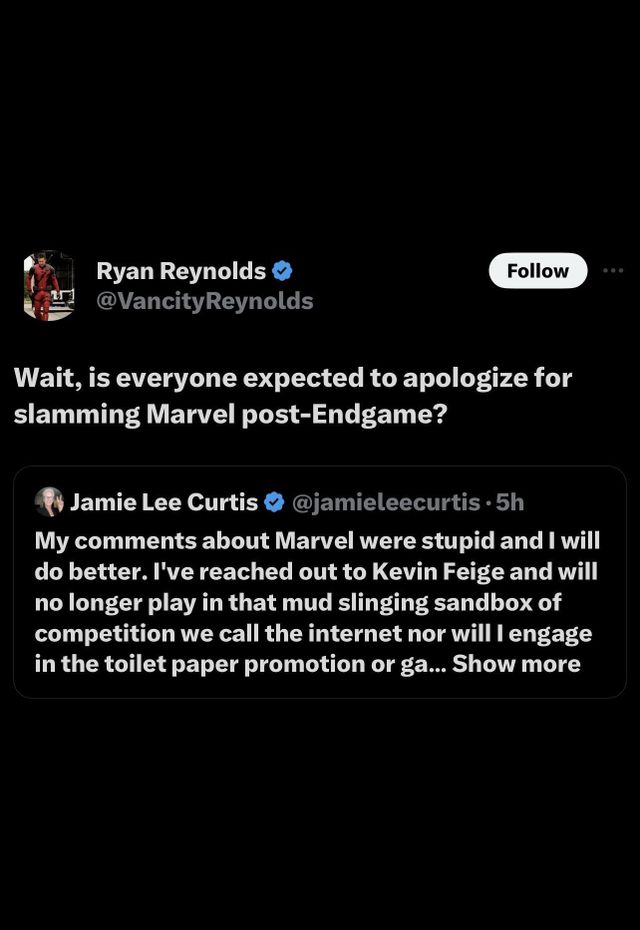Open Jamie Lee Curtis's small profile avatar
Screen dimensions: 640x930
tap(49, 502)
